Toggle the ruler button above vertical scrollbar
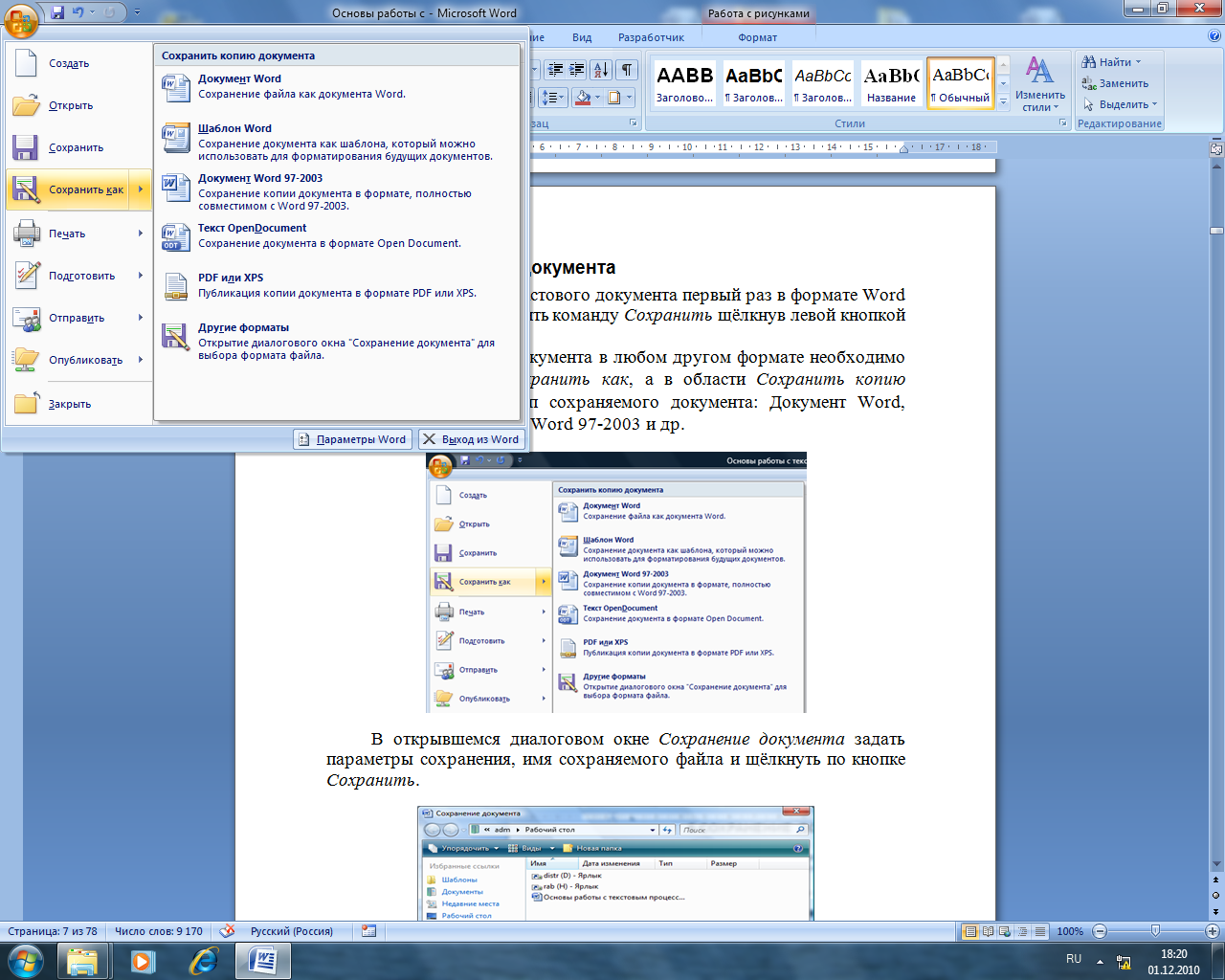Image resolution: width=1225 pixels, height=980 pixels. click(x=1216, y=149)
